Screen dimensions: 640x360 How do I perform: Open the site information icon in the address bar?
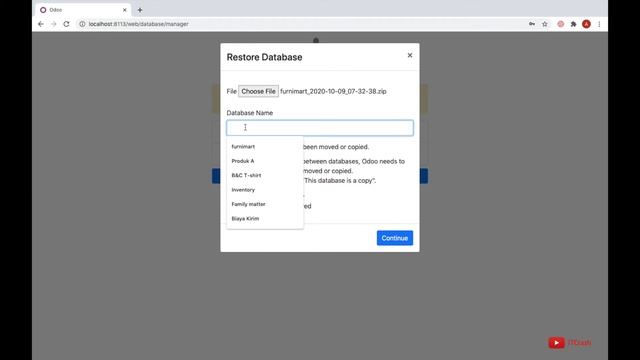(x=82, y=24)
